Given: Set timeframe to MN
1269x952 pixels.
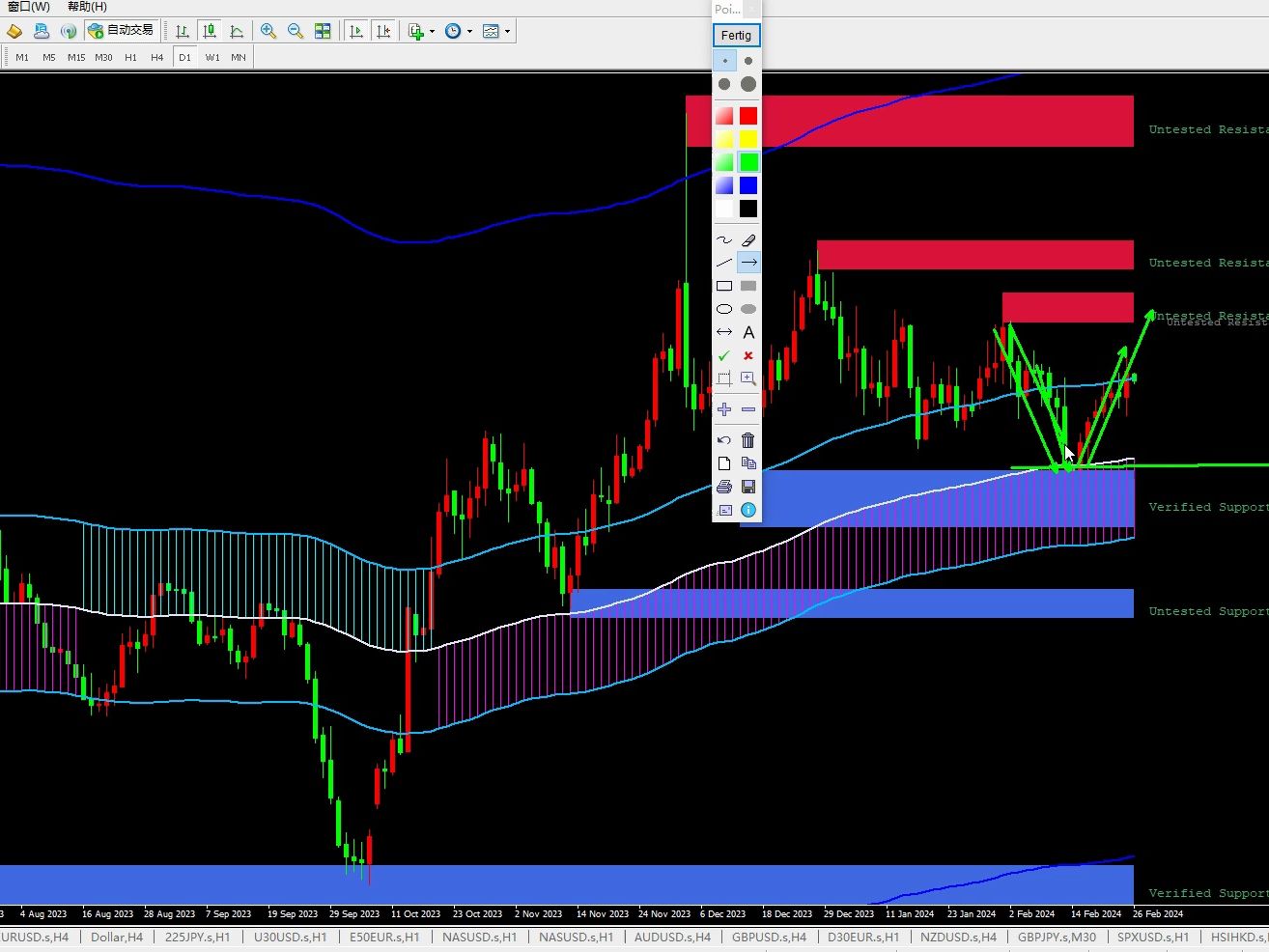Looking at the screenshot, I should click(x=239, y=57).
